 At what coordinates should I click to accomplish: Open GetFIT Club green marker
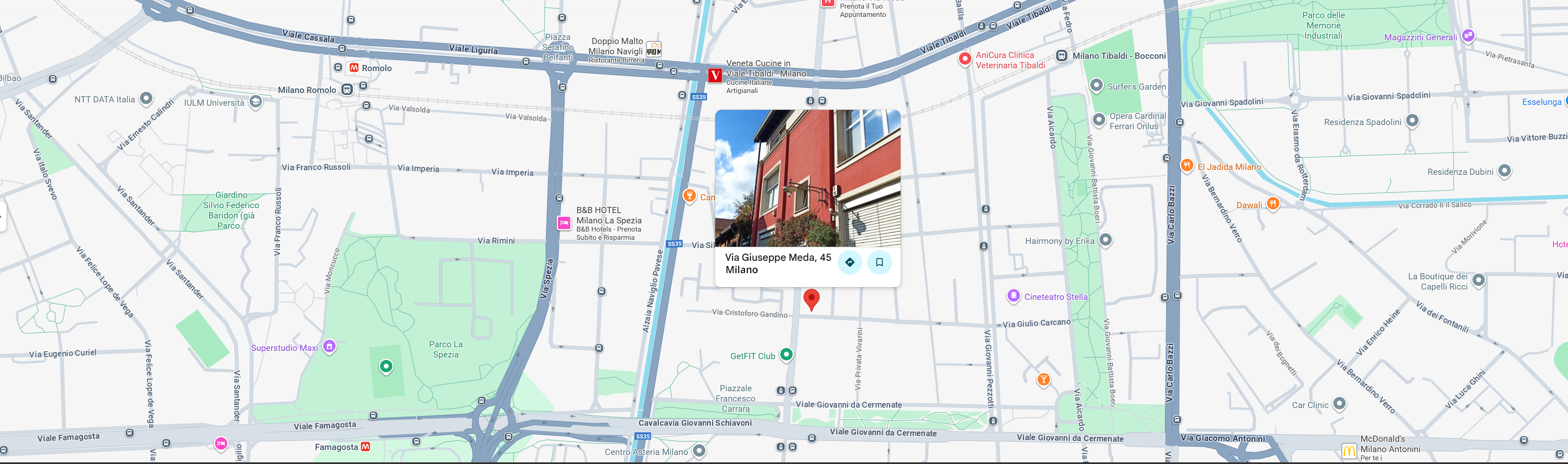pos(786,355)
